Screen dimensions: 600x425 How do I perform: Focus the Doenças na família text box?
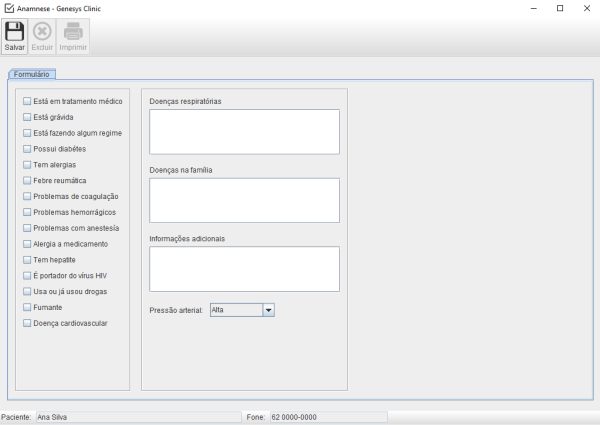coord(244,200)
